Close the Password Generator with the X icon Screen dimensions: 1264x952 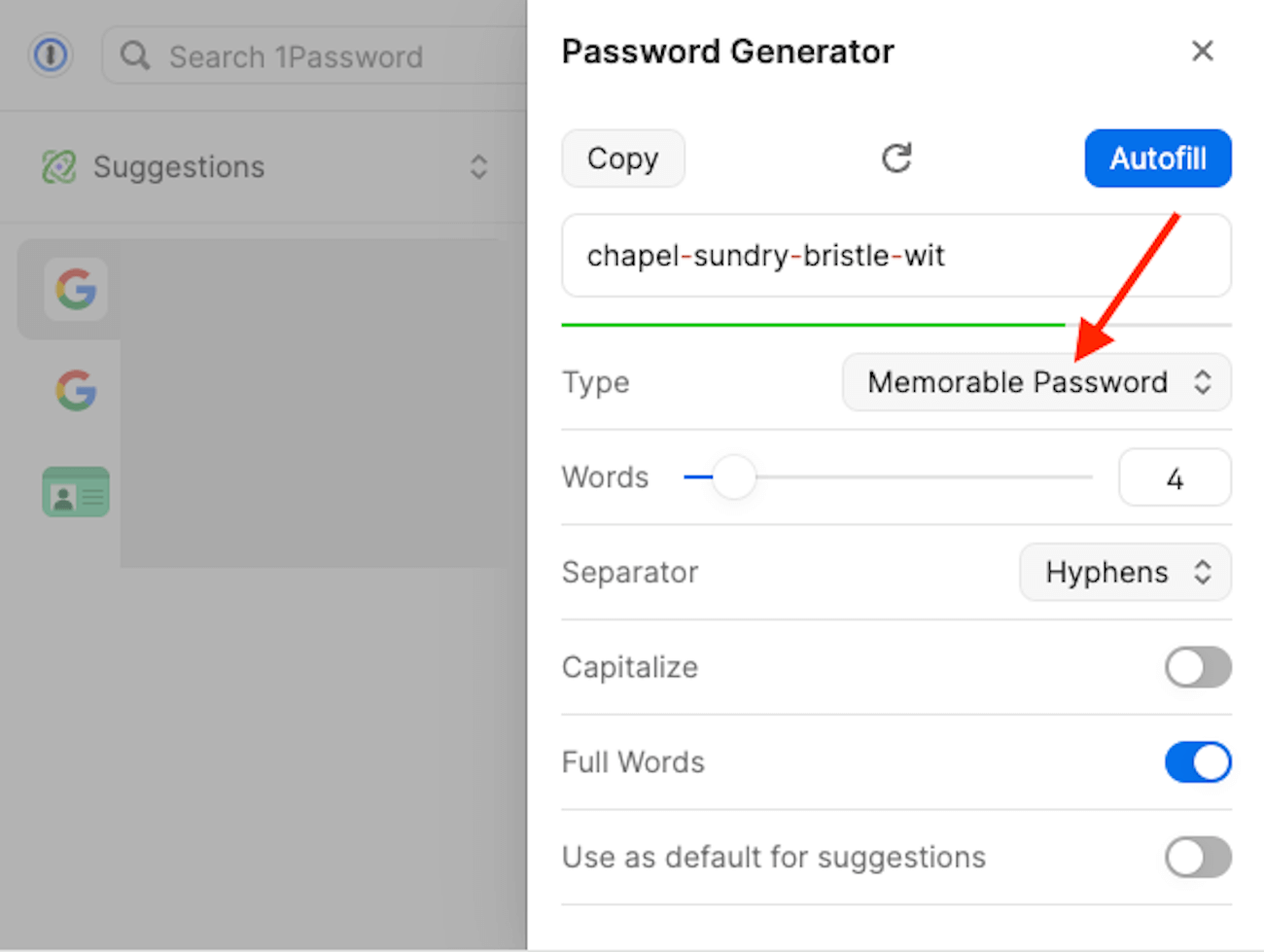1203,51
